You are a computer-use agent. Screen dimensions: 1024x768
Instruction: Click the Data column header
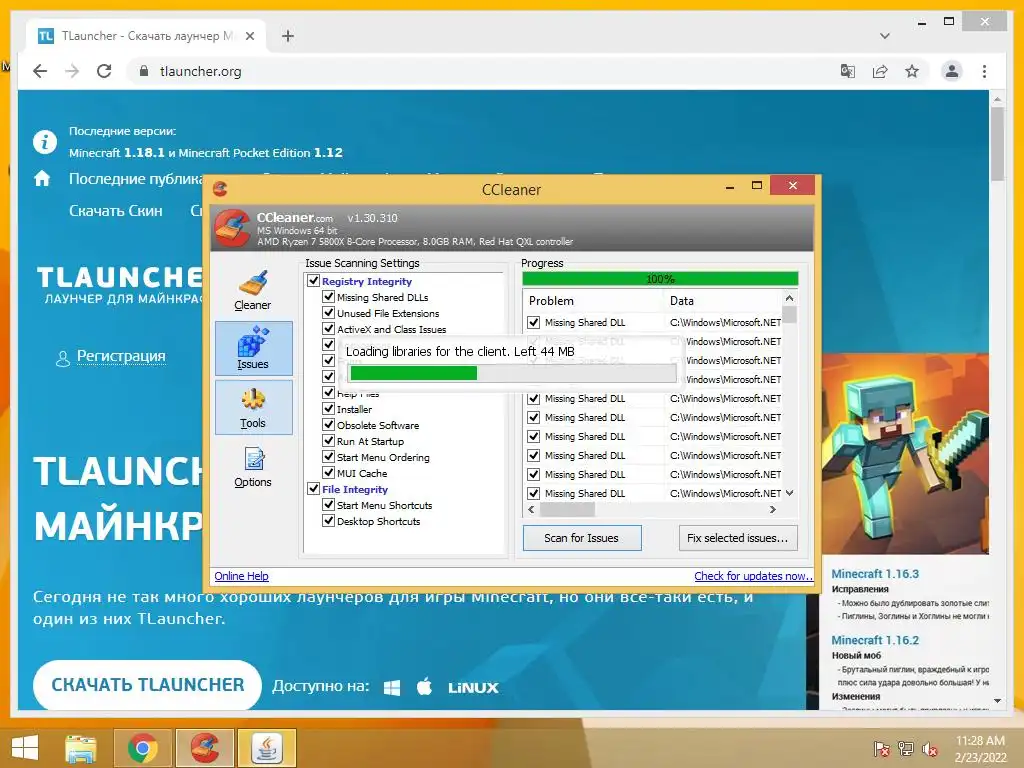(723, 300)
